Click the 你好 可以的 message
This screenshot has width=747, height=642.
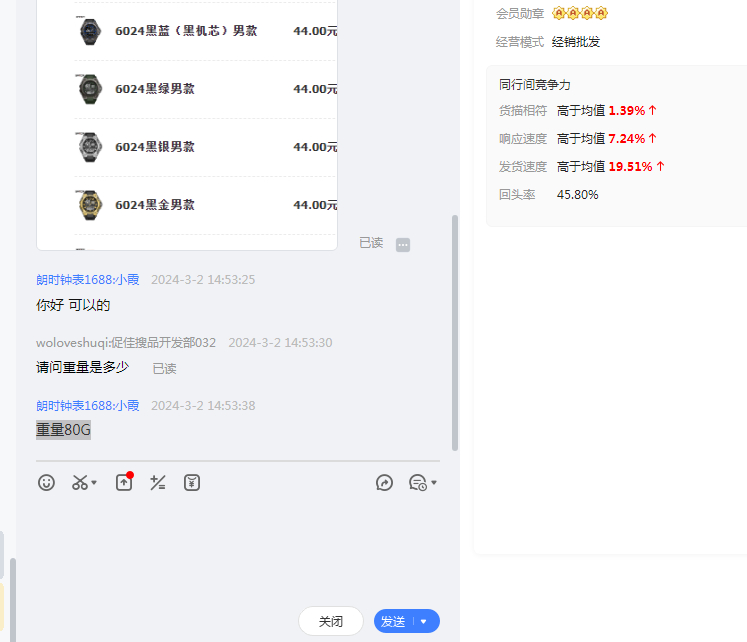(73, 305)
